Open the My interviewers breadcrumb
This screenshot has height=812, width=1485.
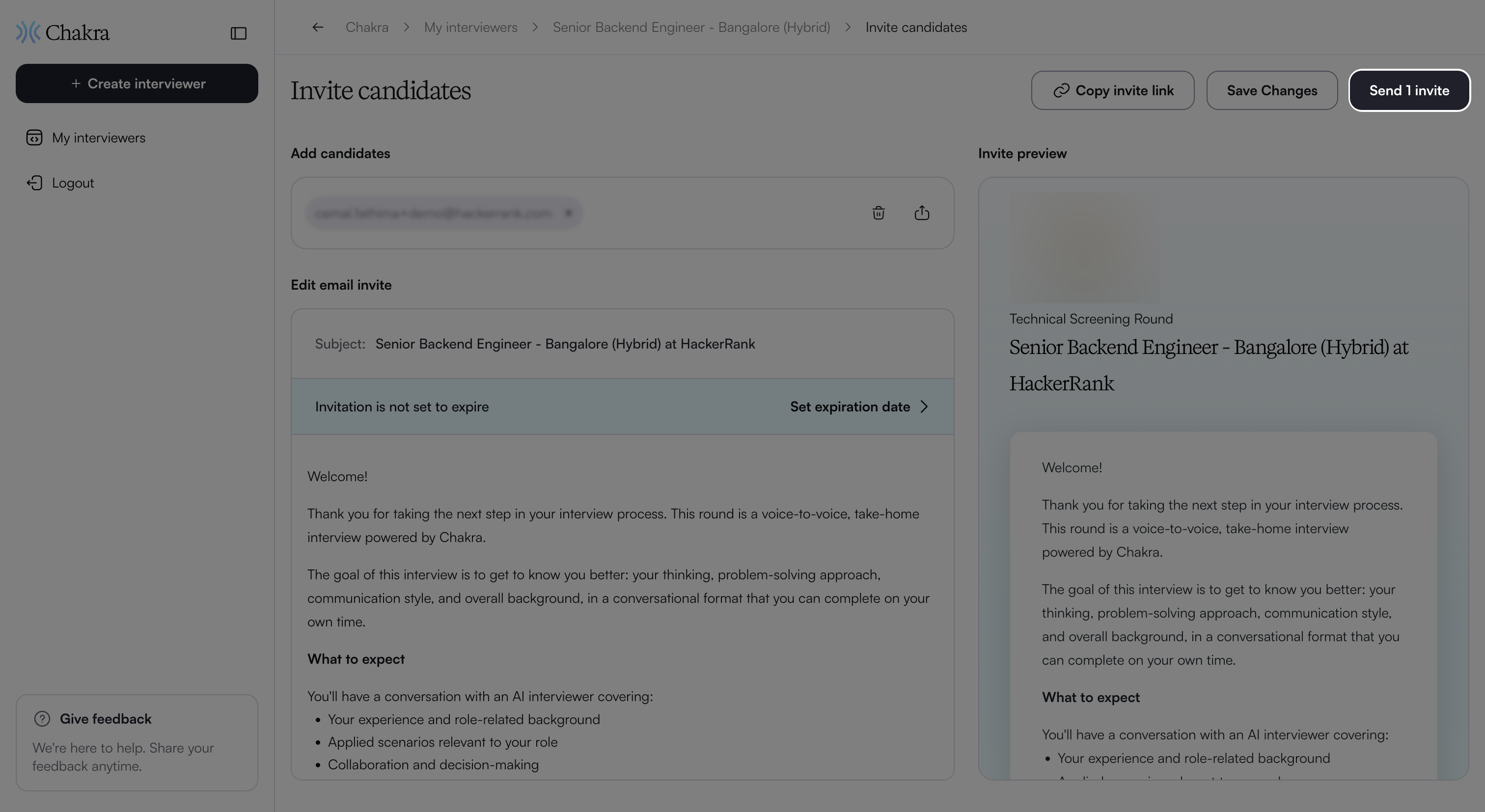click(x=470, y=27)
